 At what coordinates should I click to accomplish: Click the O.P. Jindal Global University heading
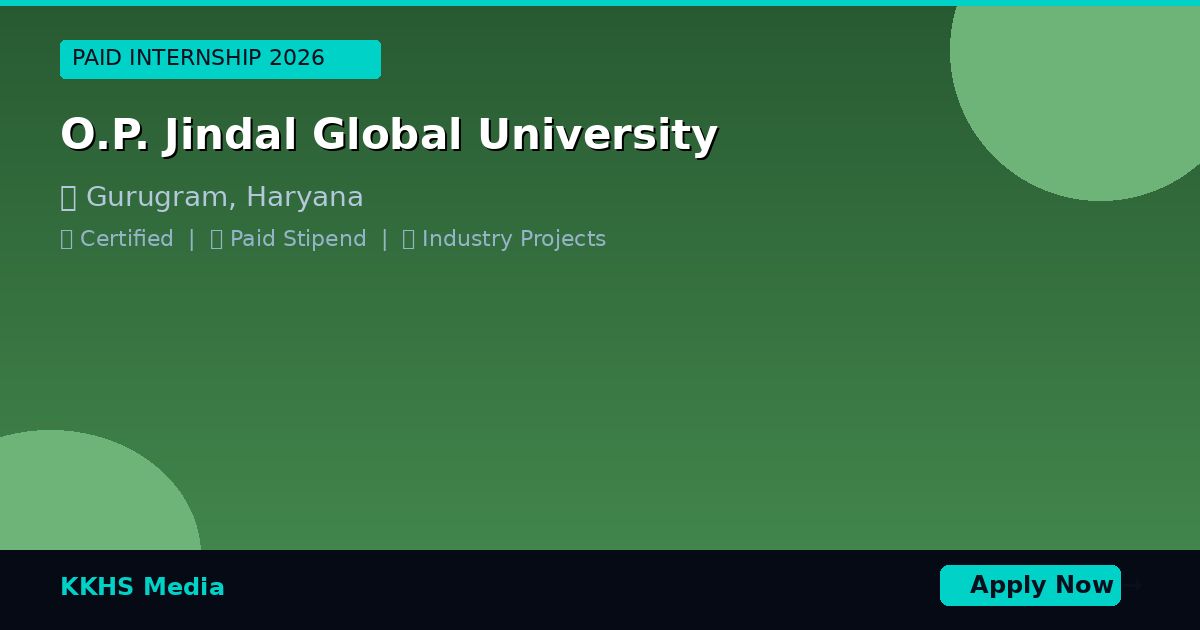(x=389, y=135)
